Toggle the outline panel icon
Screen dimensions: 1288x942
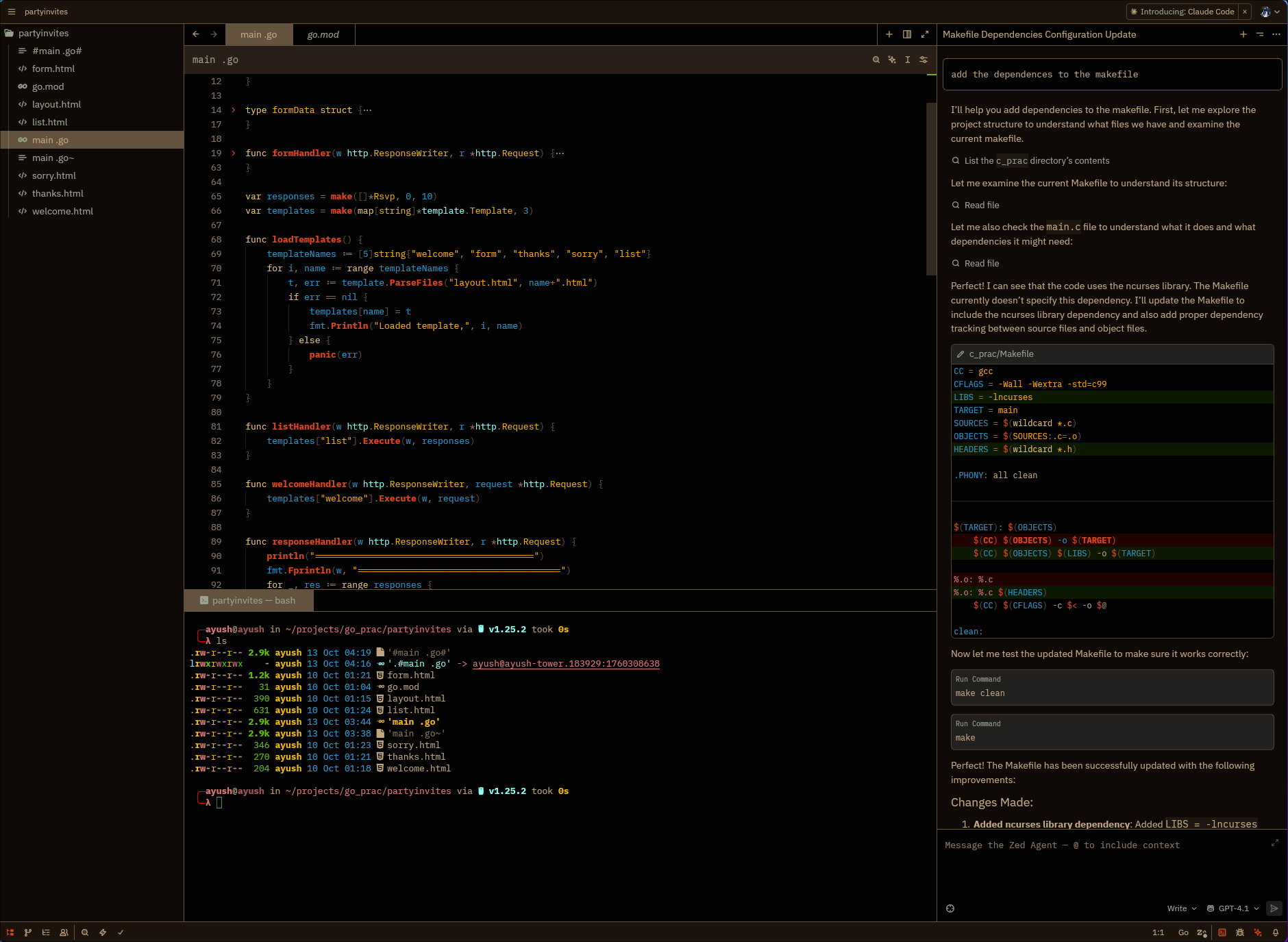click(x=46, y=932)
